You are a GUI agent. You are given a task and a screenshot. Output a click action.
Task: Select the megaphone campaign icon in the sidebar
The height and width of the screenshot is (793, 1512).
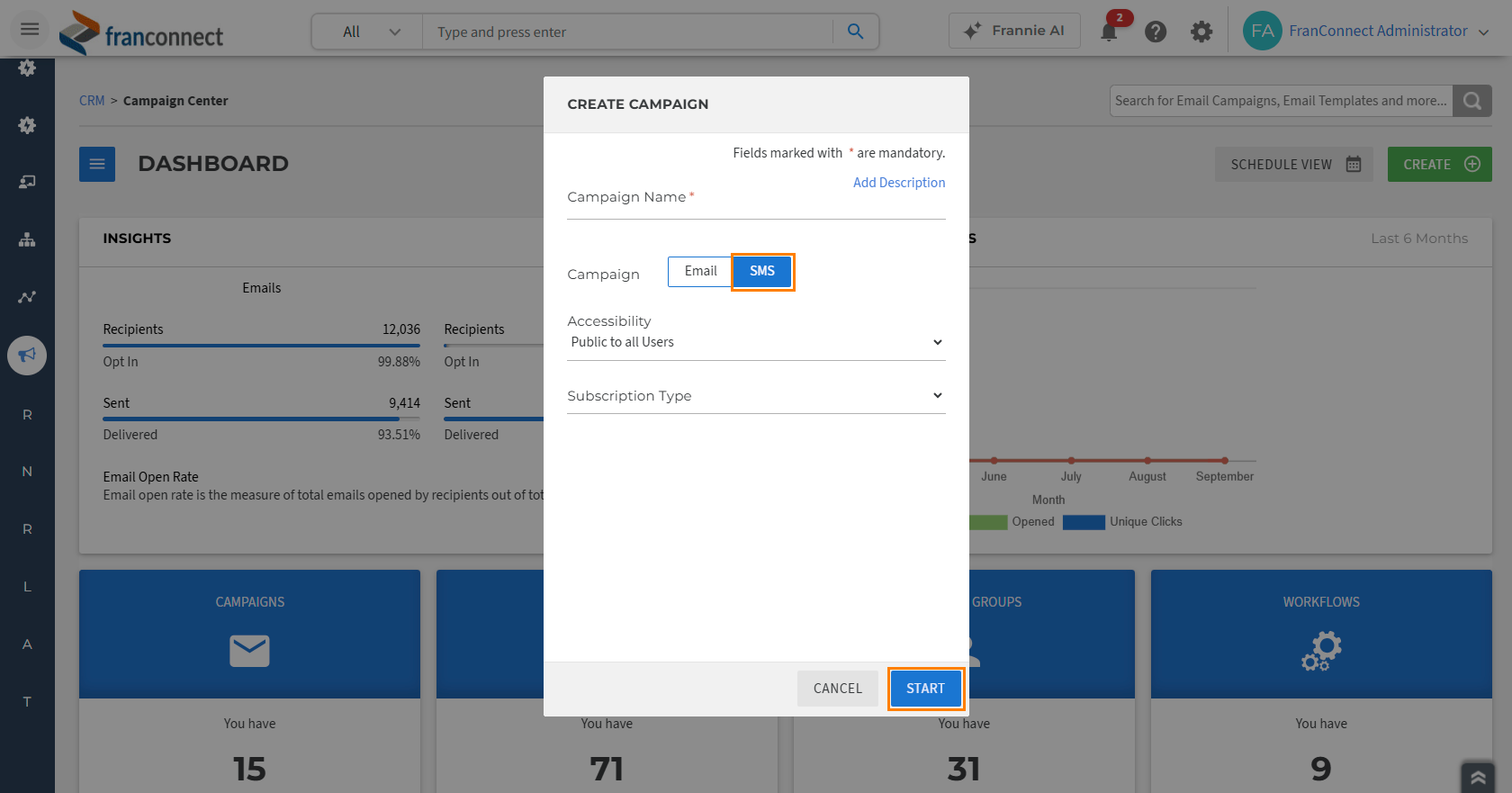click(27, 355)
